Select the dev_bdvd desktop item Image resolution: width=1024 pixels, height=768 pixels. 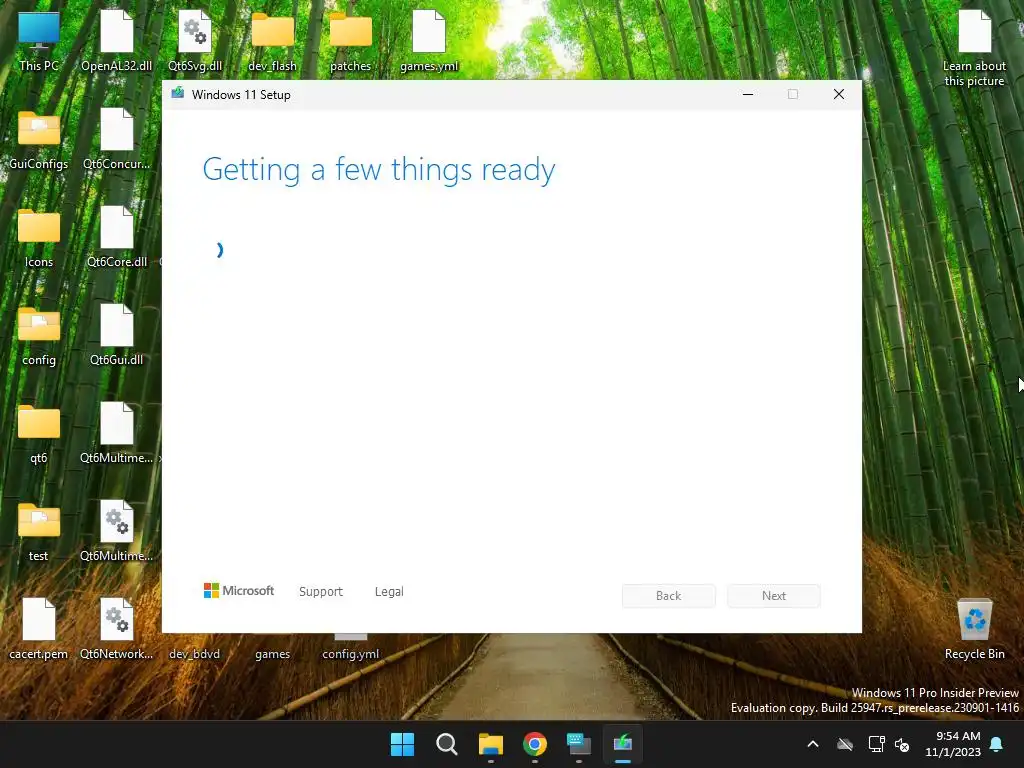click(195, 653)
